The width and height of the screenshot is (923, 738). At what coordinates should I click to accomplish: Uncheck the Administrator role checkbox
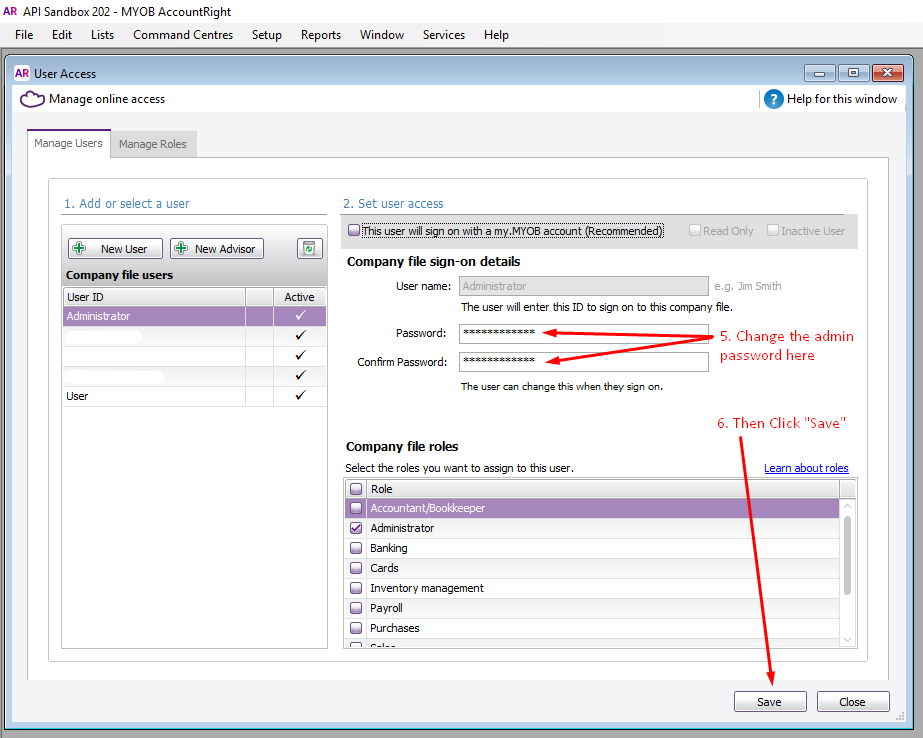point(356,528)
